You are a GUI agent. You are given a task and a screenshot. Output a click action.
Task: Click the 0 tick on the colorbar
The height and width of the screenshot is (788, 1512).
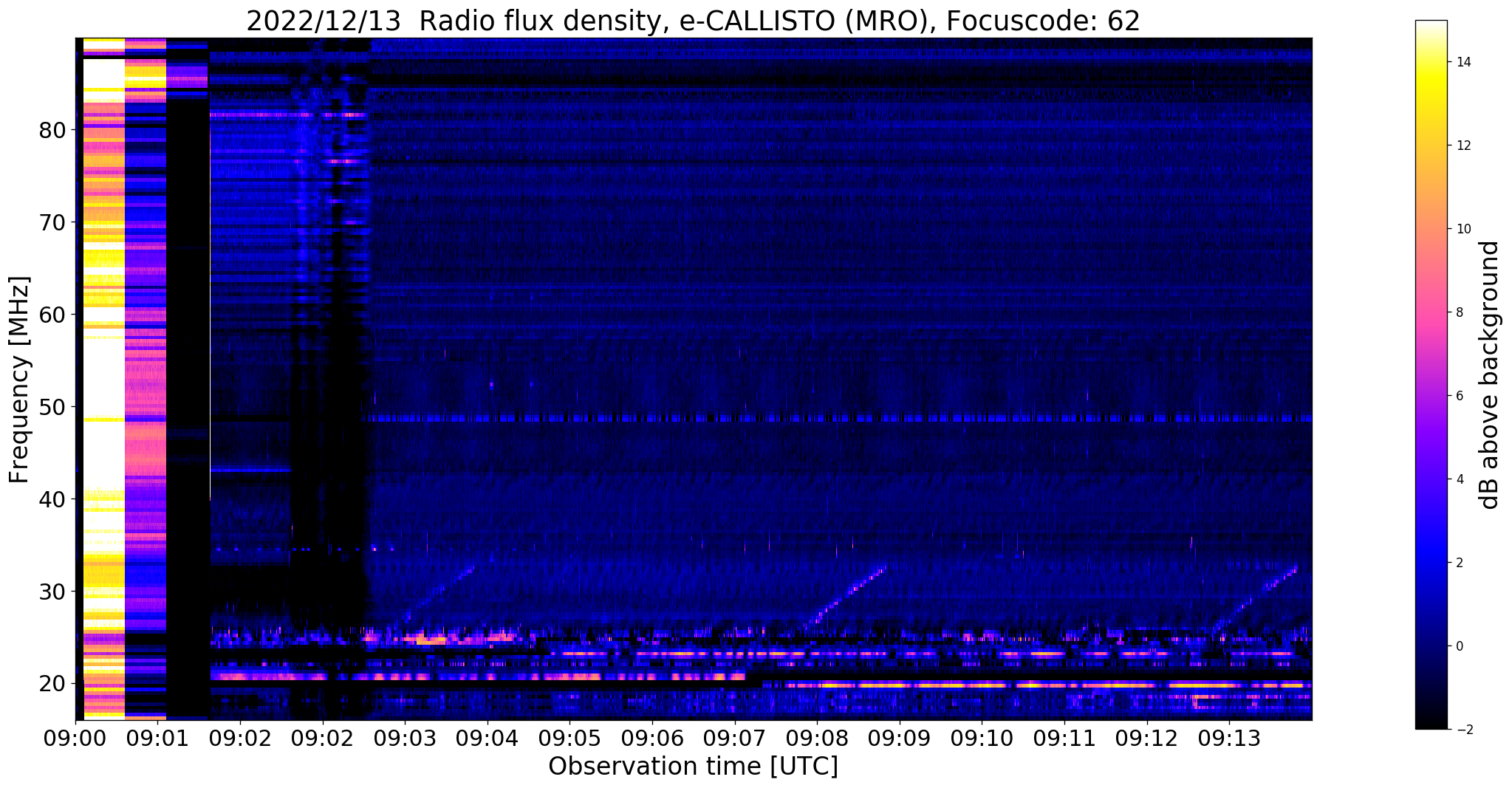coord(1459,646)
